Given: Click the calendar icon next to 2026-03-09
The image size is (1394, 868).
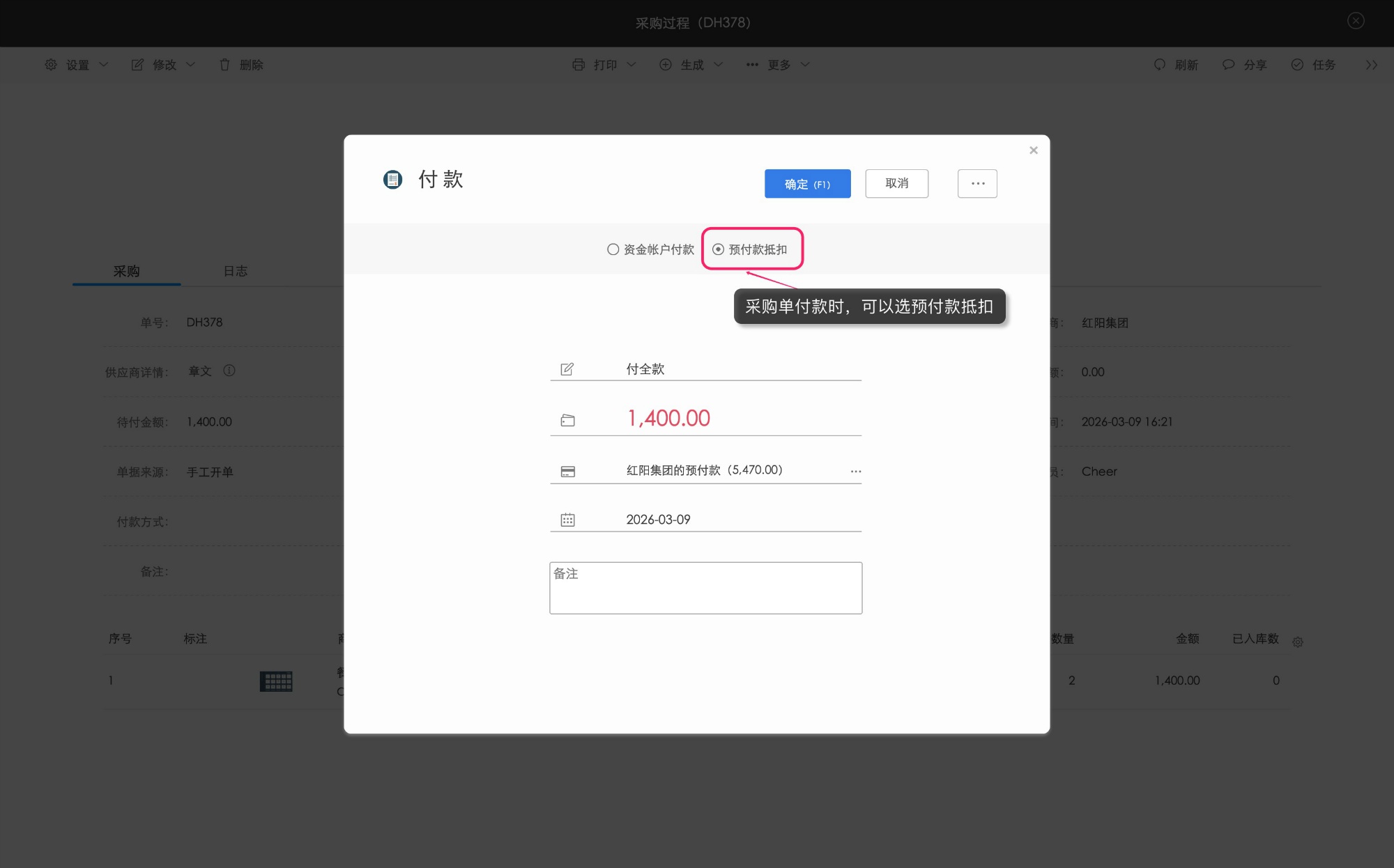Looking at the screenshot, I should click(569, 519).
